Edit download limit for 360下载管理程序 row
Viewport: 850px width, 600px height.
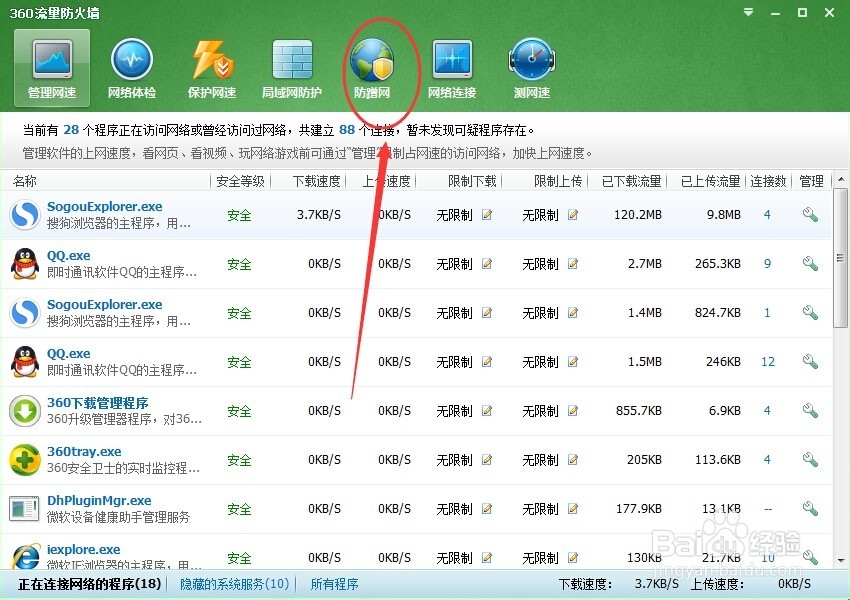pos(487,411)
